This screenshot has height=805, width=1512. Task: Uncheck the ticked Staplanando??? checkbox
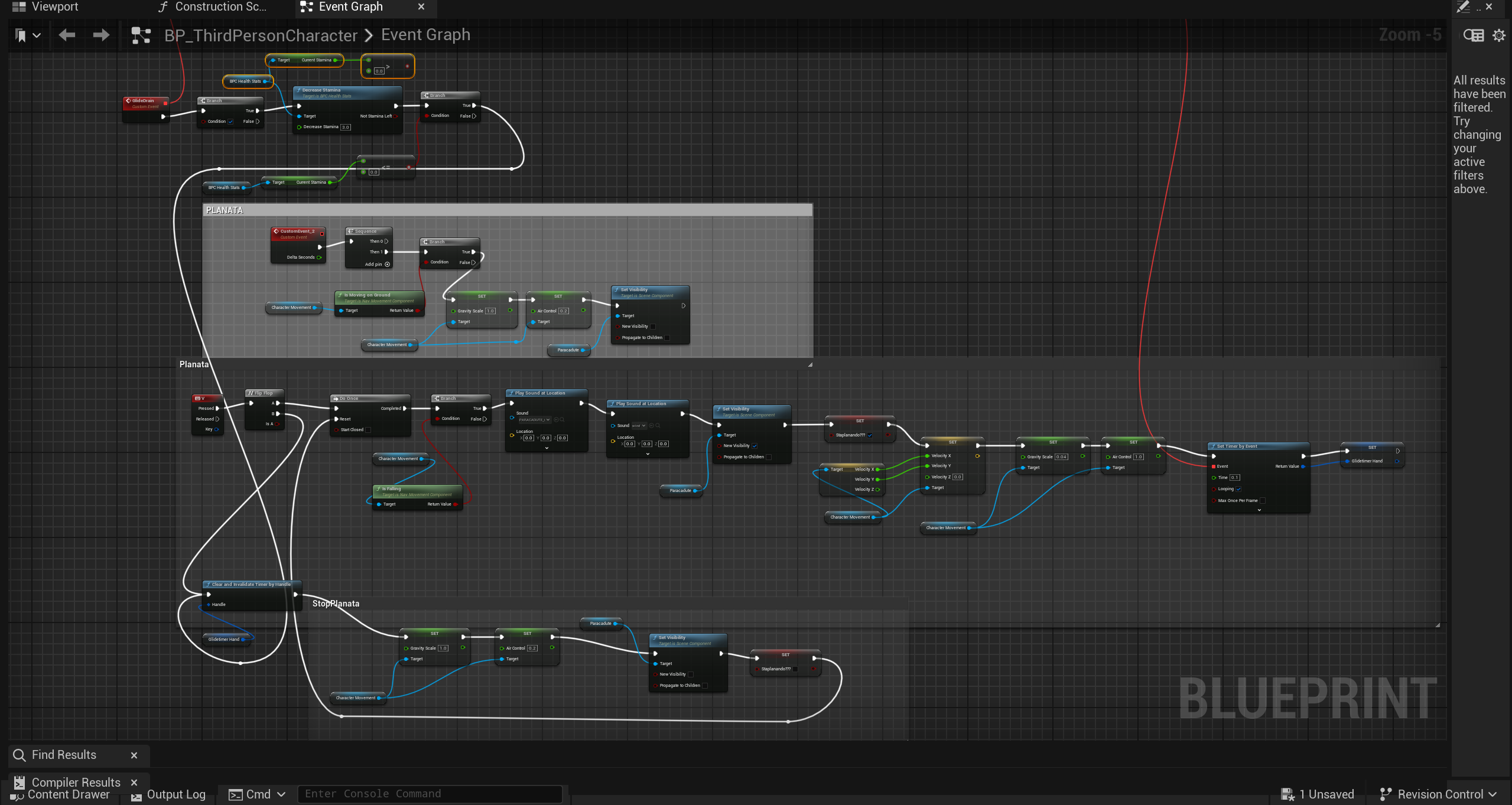point(870,435)
